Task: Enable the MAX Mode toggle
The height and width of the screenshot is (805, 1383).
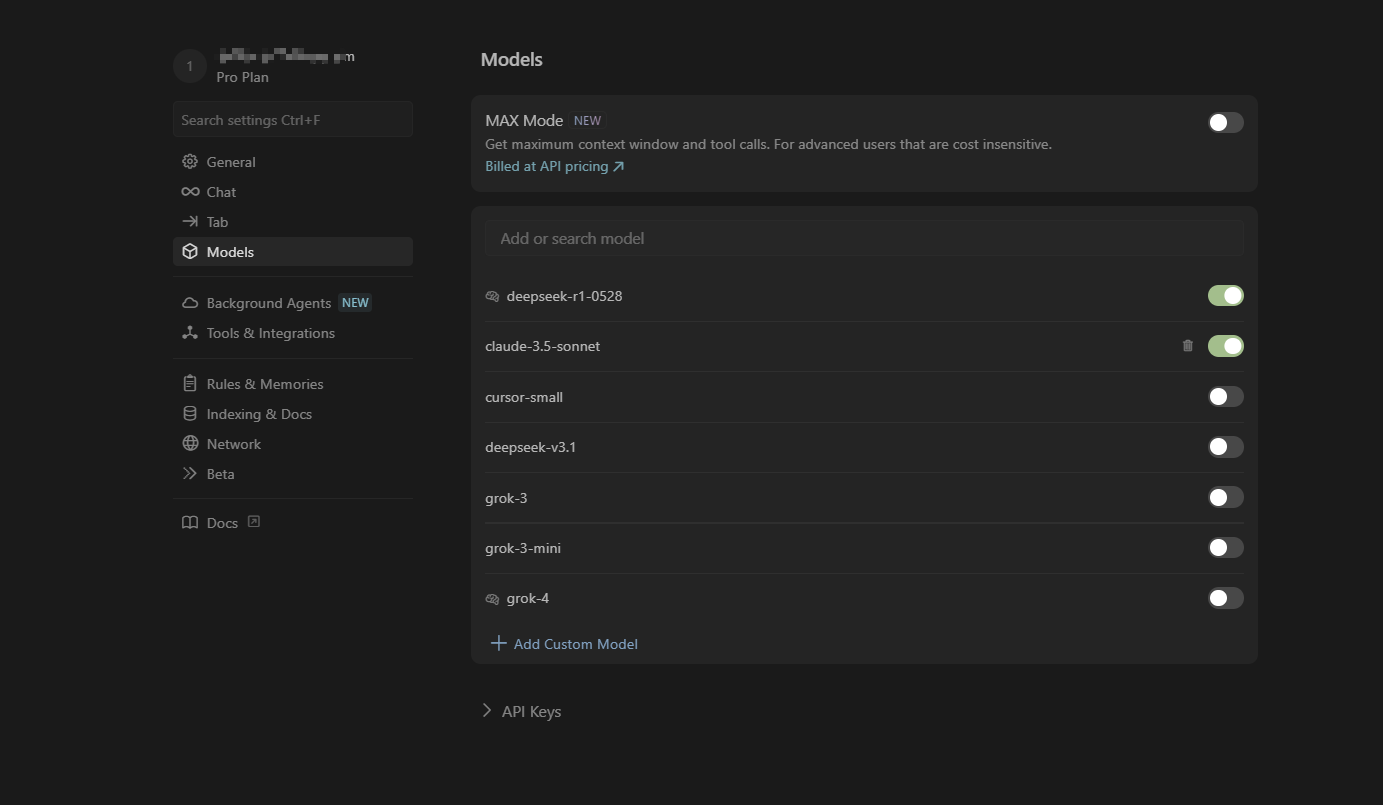Action: click(1225, 123)
